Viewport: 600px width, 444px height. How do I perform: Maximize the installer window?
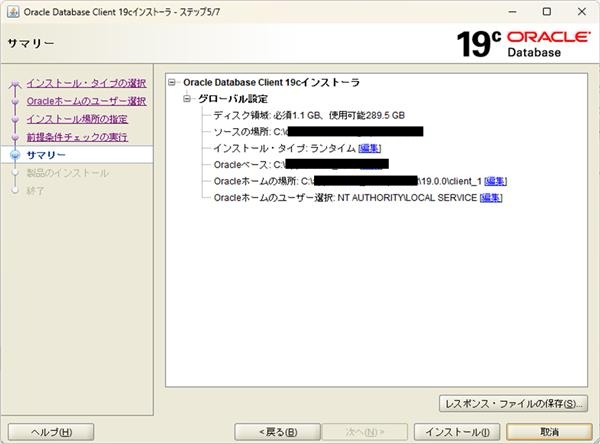(546, 12)
